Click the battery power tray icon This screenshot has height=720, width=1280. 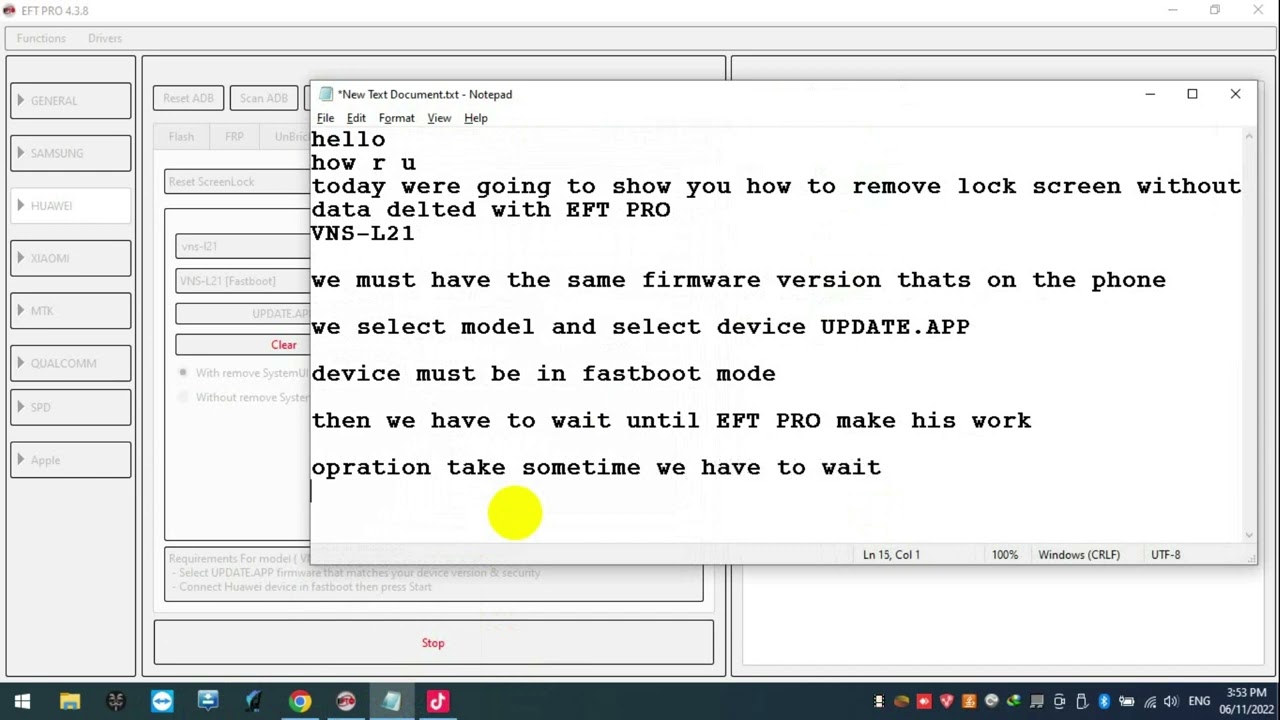pos(1126,701)
